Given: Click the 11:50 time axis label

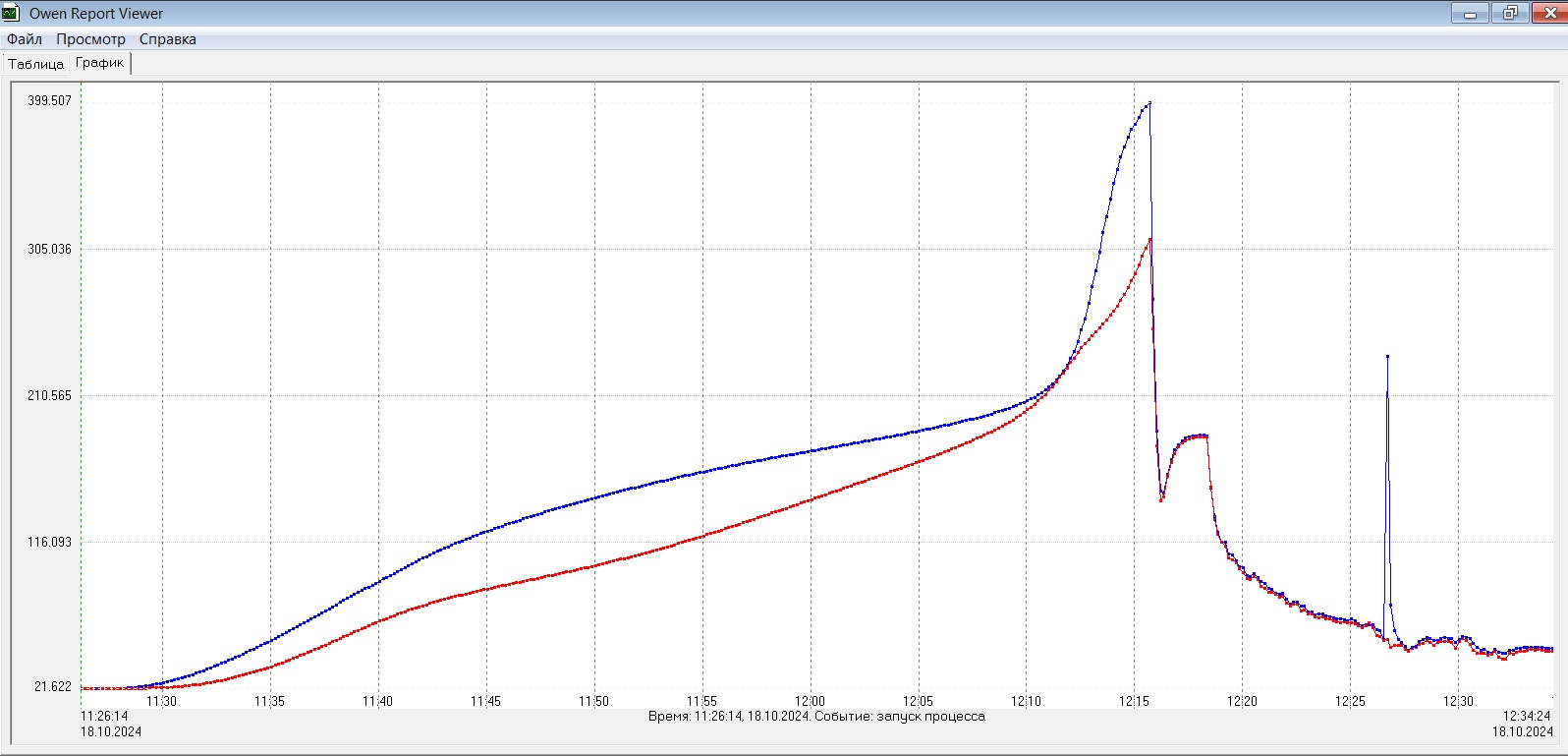Looking at the screenshot, I should [594, 701].
